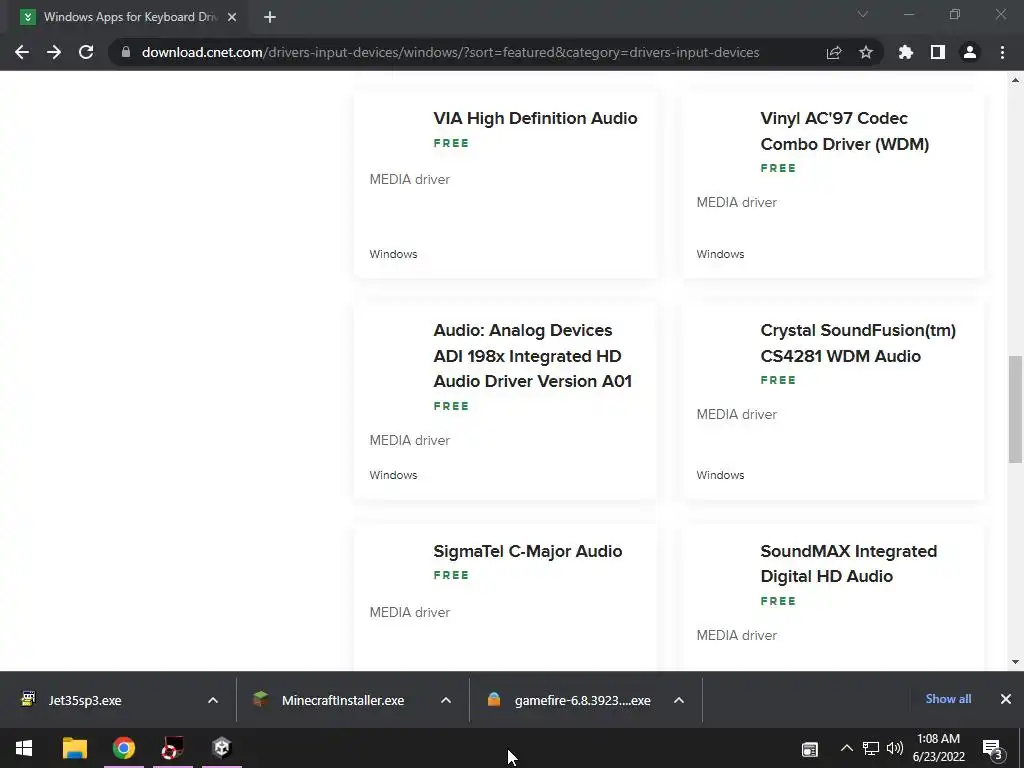Open the news widget tray icon

click(810, 748)
